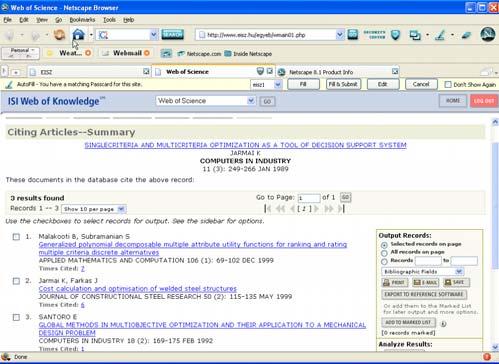The height and width of the screenshot is (364, 499).
Task: Select the 'Records ... to' range radio option
Action: point(384,261)
